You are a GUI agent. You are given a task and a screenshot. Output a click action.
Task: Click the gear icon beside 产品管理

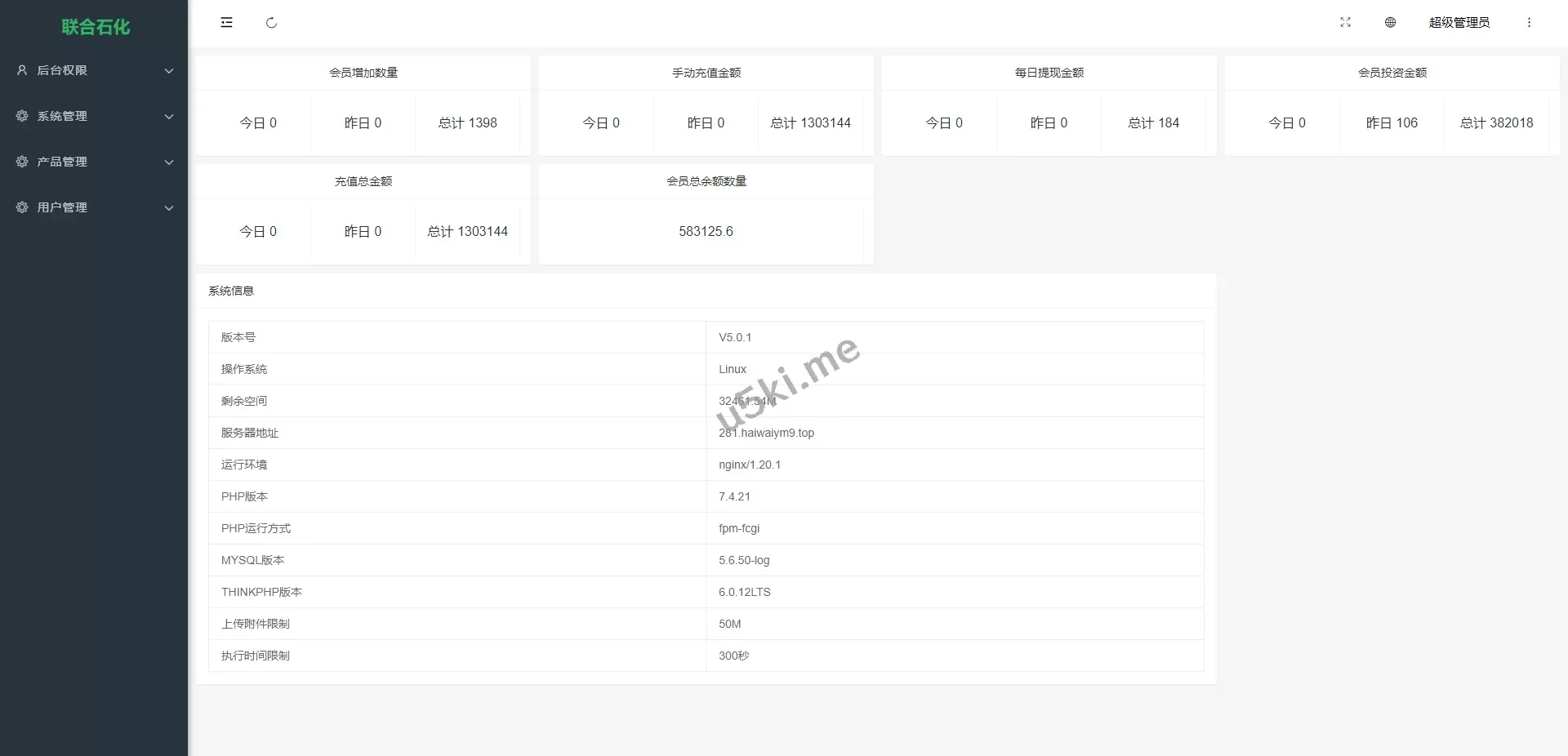[22, 162]
